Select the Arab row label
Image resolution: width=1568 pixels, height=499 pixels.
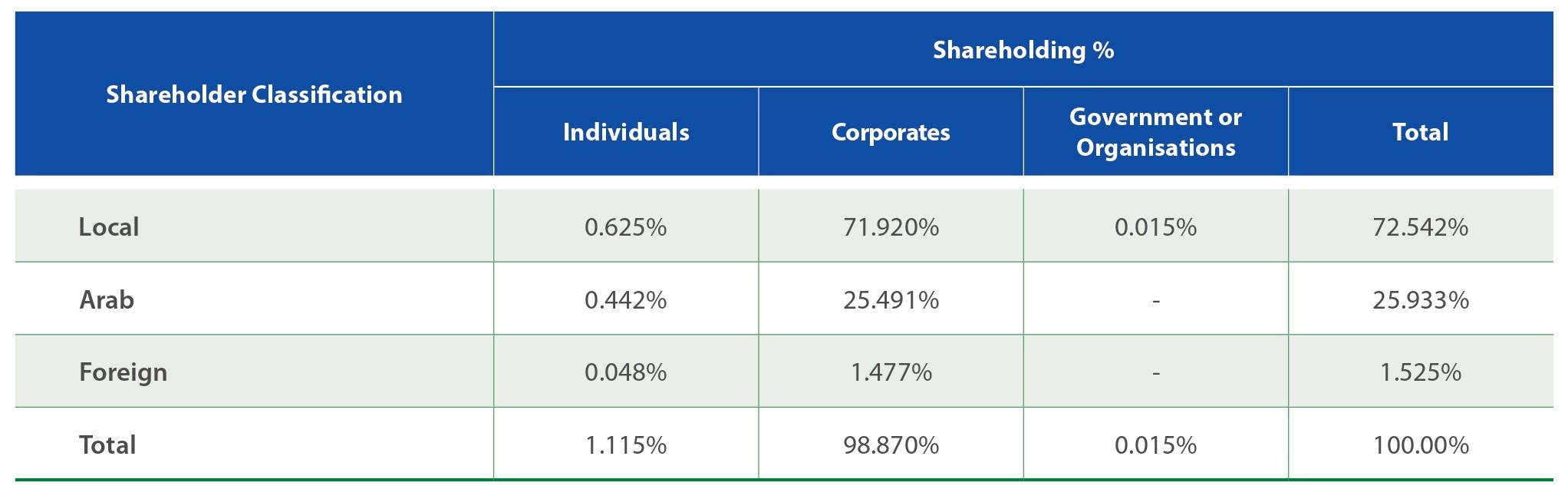(107, 299)
